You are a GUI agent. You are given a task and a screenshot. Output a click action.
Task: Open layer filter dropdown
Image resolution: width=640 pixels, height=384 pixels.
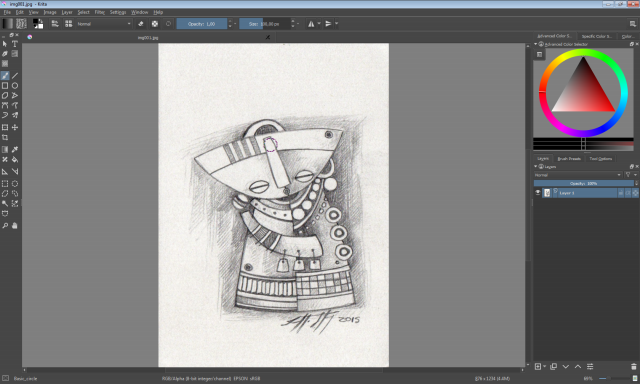pos(630,175)
